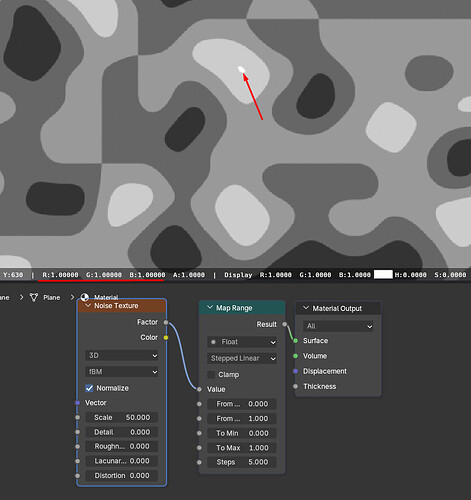Click the Plane breadcrumb label
The height and width of the screenshot is (500, 471).
pyautogui.click(x=52, y=297)
